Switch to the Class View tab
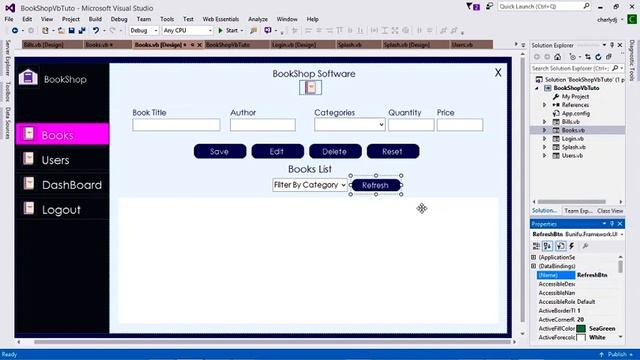 pyautogui.click(x=610, y=211)
